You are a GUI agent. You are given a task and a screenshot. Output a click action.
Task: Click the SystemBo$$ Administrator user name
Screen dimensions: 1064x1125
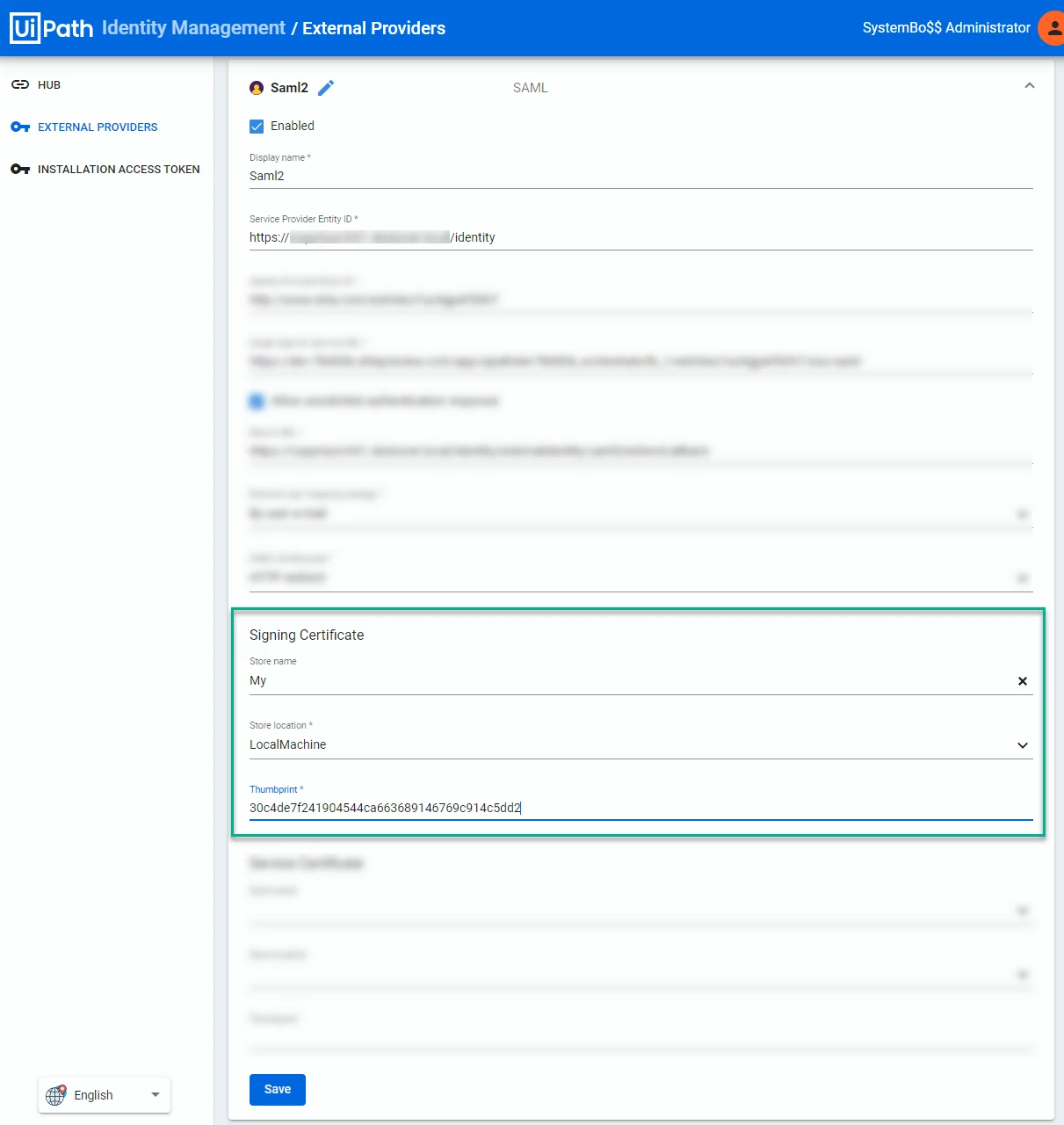pyautogui.click(x=946, y=28)
